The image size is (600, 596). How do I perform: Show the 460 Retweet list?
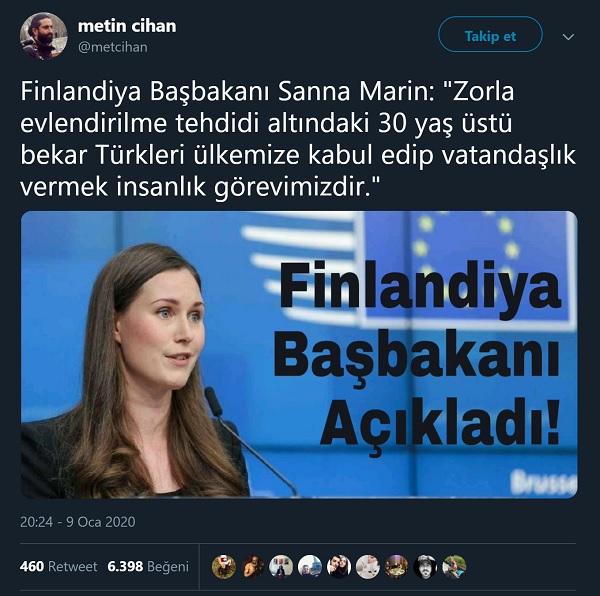coord(58,567)
